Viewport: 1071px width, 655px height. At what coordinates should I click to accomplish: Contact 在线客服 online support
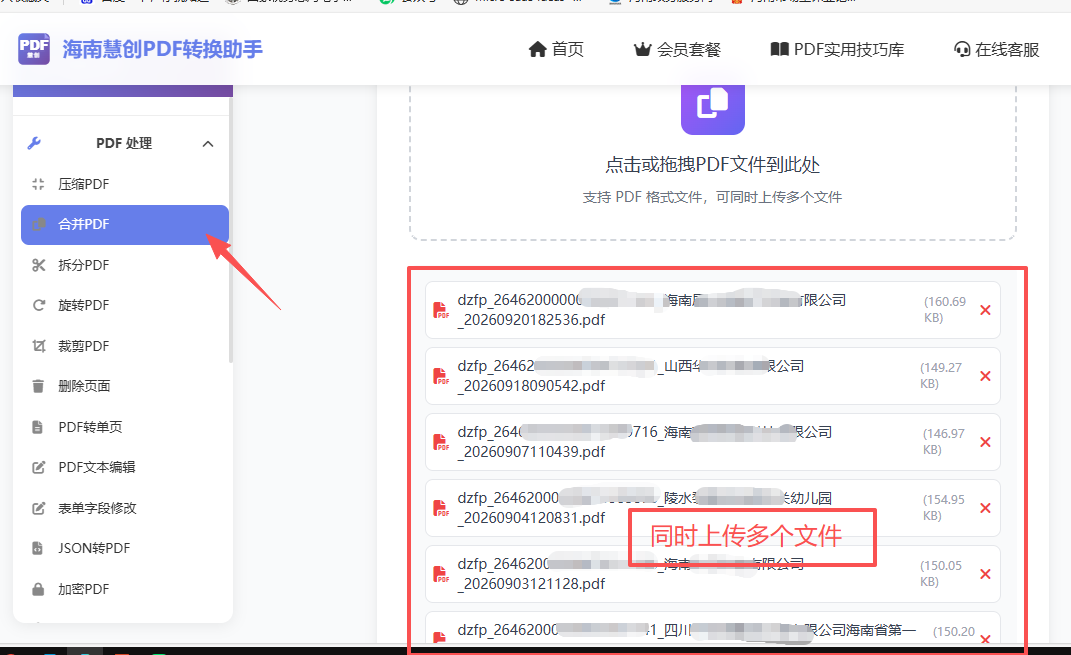(997, 49)
